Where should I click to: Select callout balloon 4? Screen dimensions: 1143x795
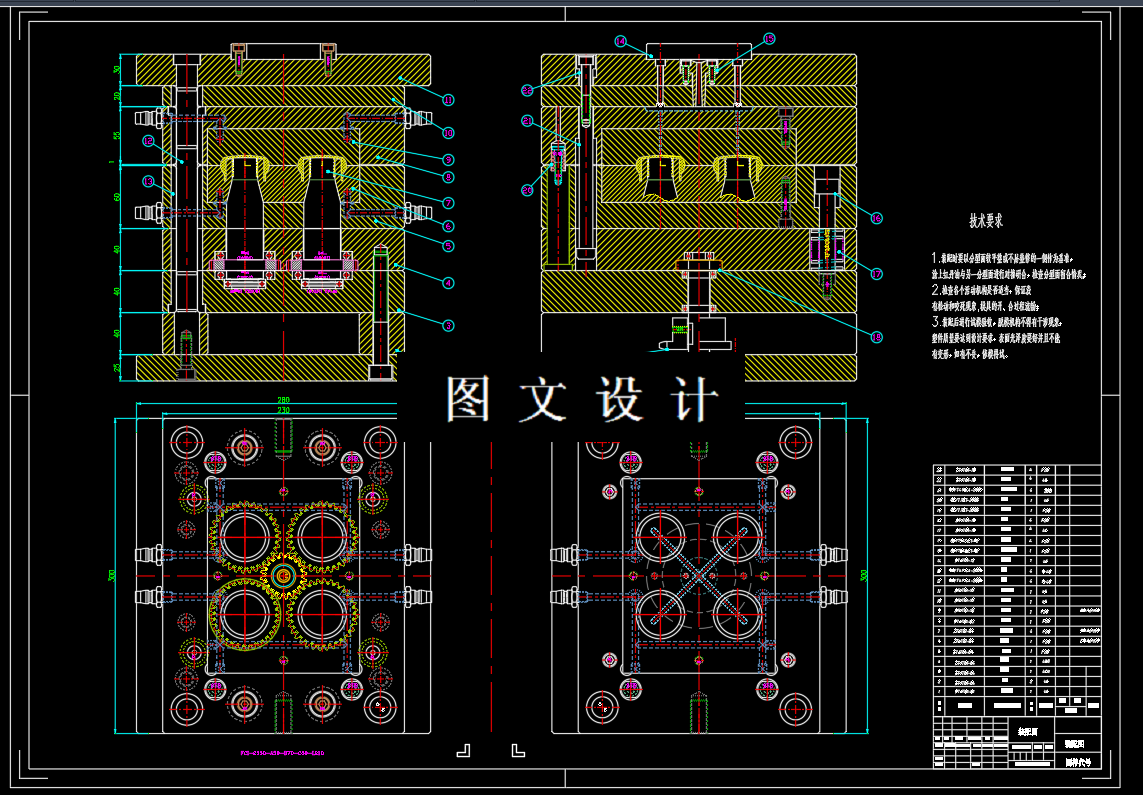pyautogui.click(x=448, y=283)
